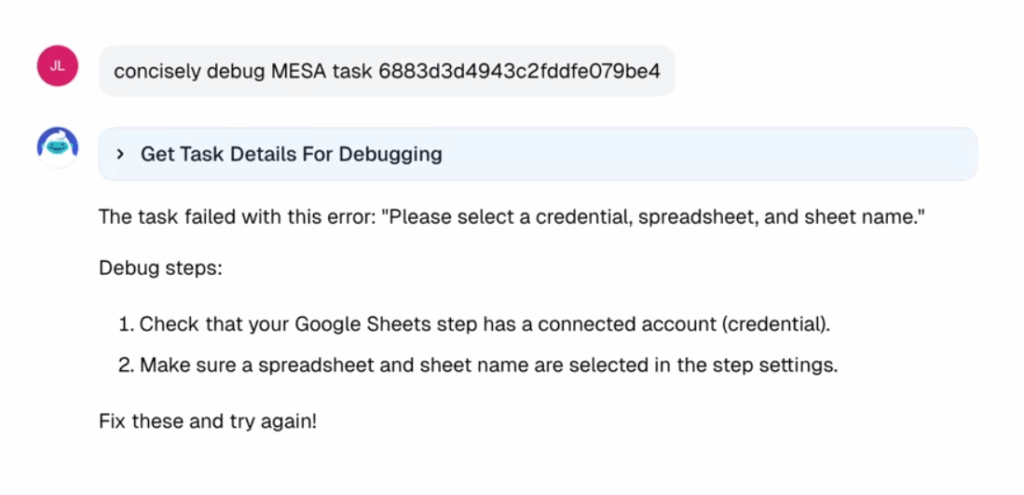Click the task ID 6883d3d4943c2fddfe079be4

pos(519,71)
